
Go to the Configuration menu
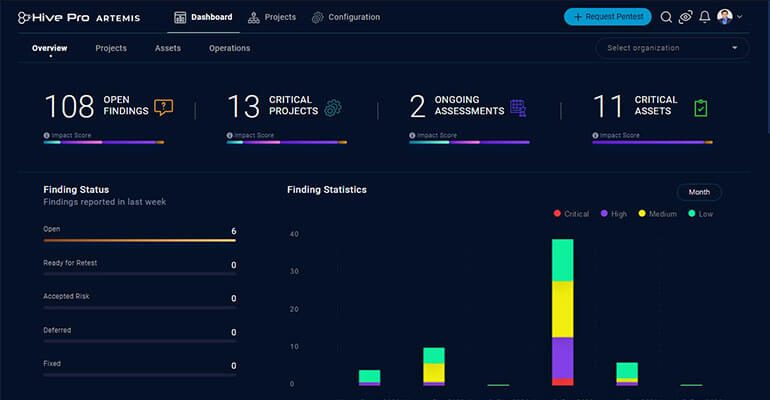[345, 17]
